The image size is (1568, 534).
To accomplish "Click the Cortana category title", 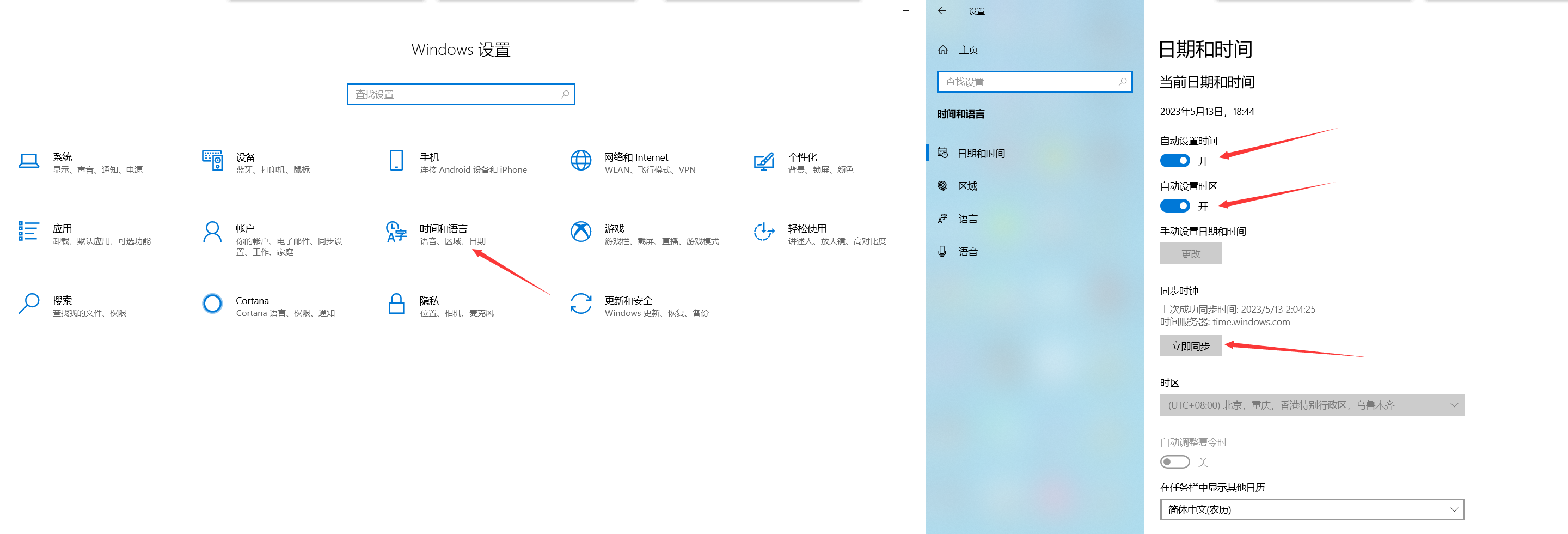I will pyautogui.click(x=252, y=300).
